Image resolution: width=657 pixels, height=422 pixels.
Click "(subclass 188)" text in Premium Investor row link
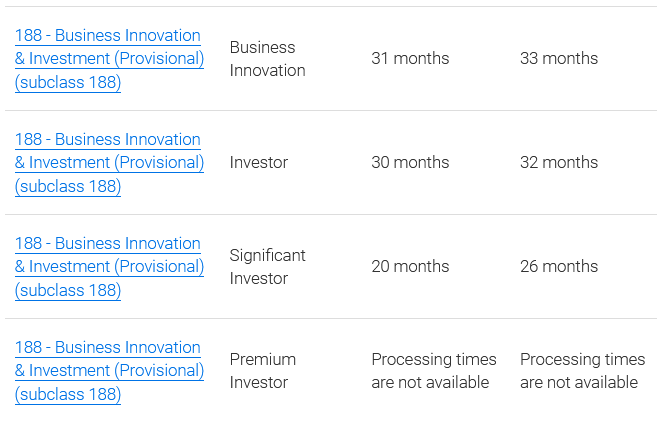(68, 395)
